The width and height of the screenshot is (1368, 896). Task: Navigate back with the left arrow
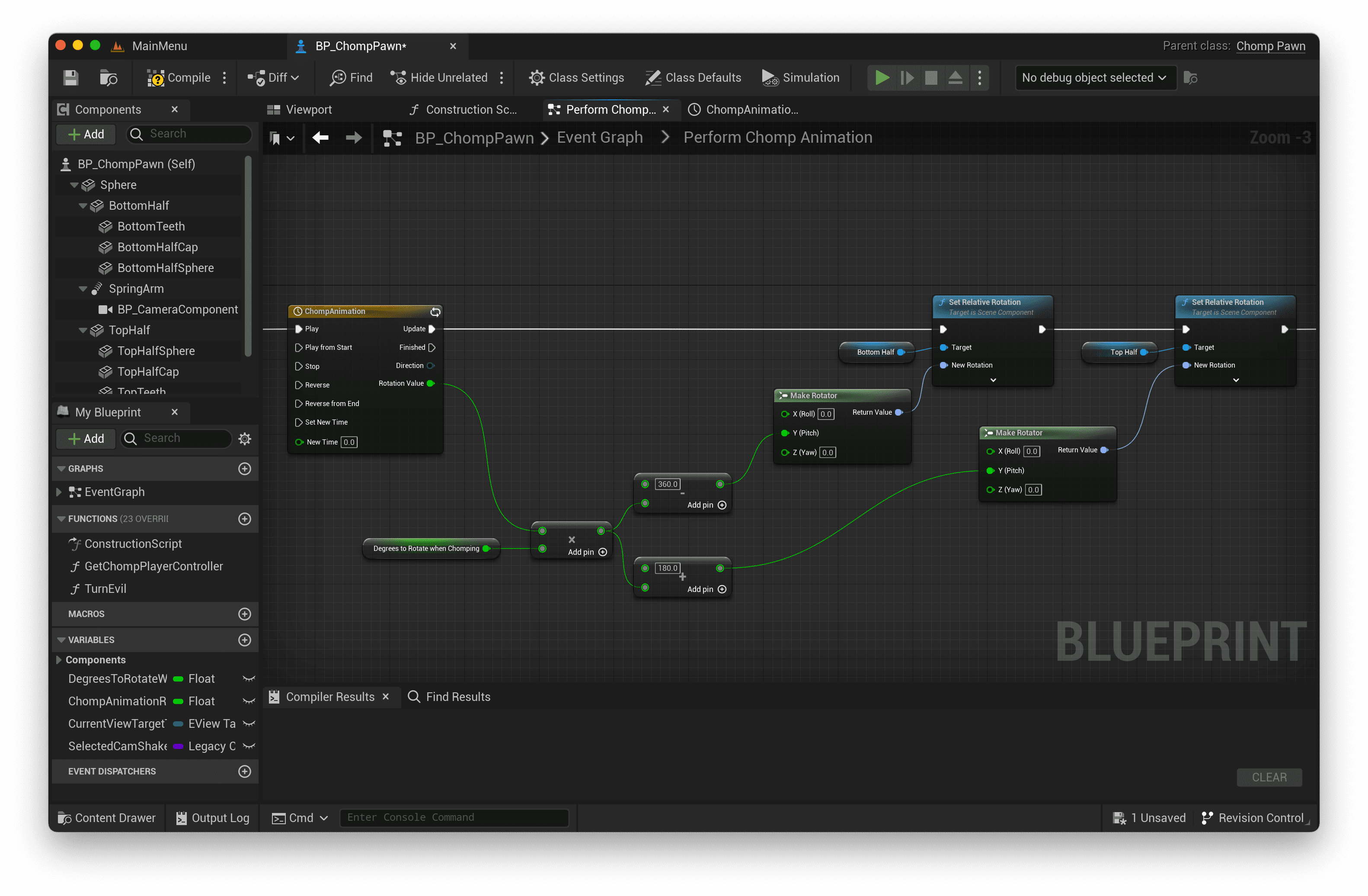[x=320, y=138]
